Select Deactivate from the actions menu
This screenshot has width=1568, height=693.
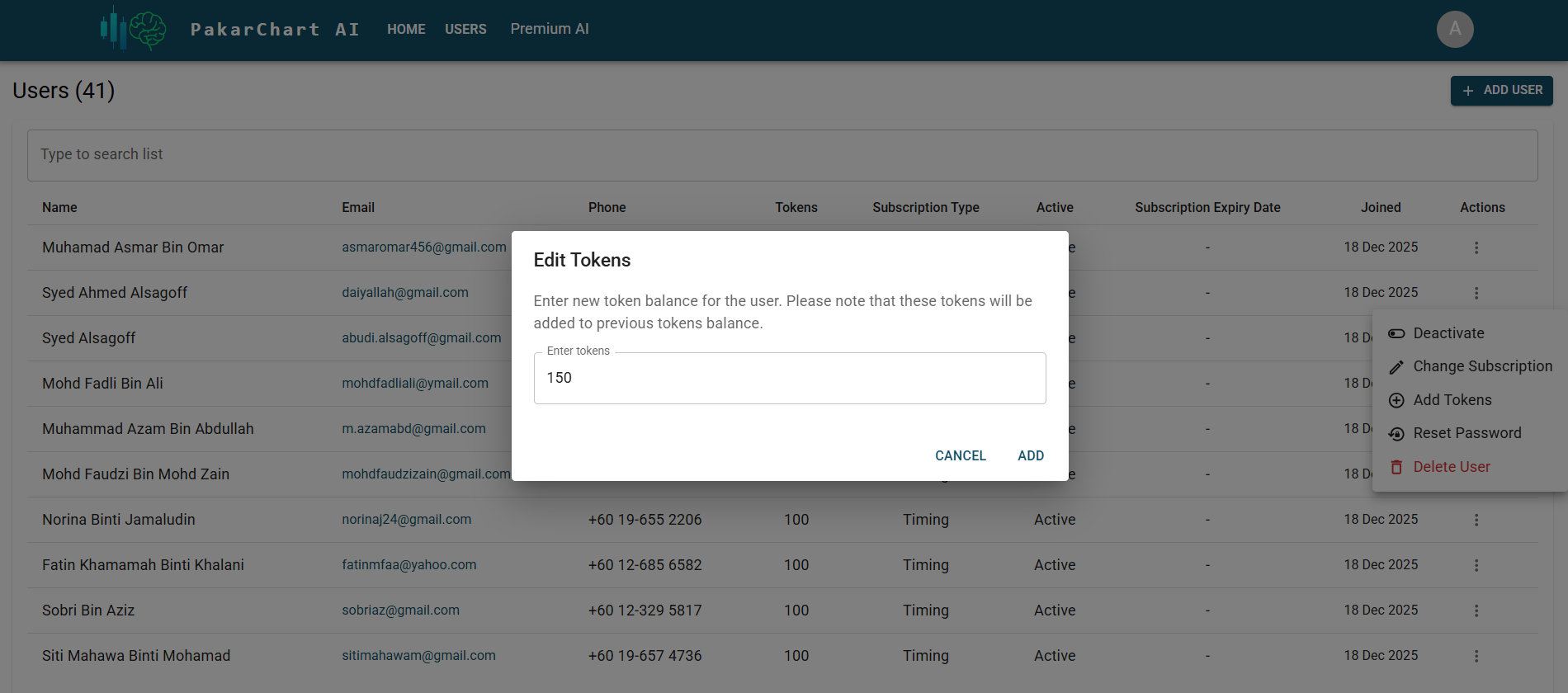point(1448,333)
